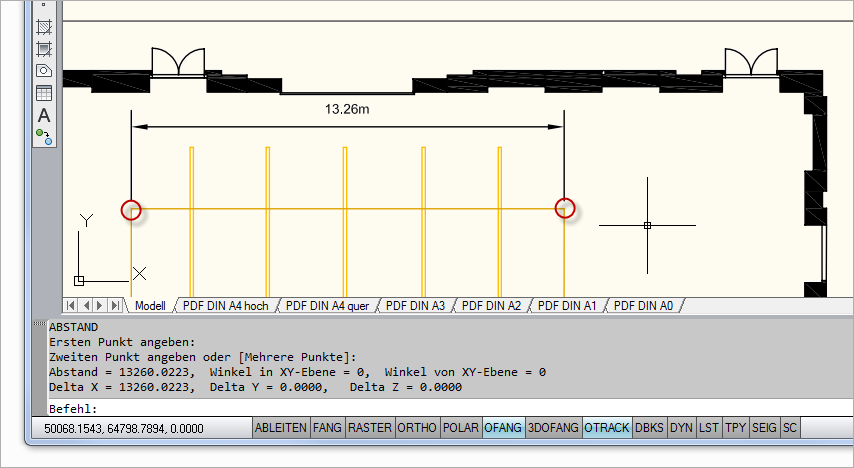Open the Table tool
Image resolution: width=854 pixels, height=468 pixels.
(44, 93)
